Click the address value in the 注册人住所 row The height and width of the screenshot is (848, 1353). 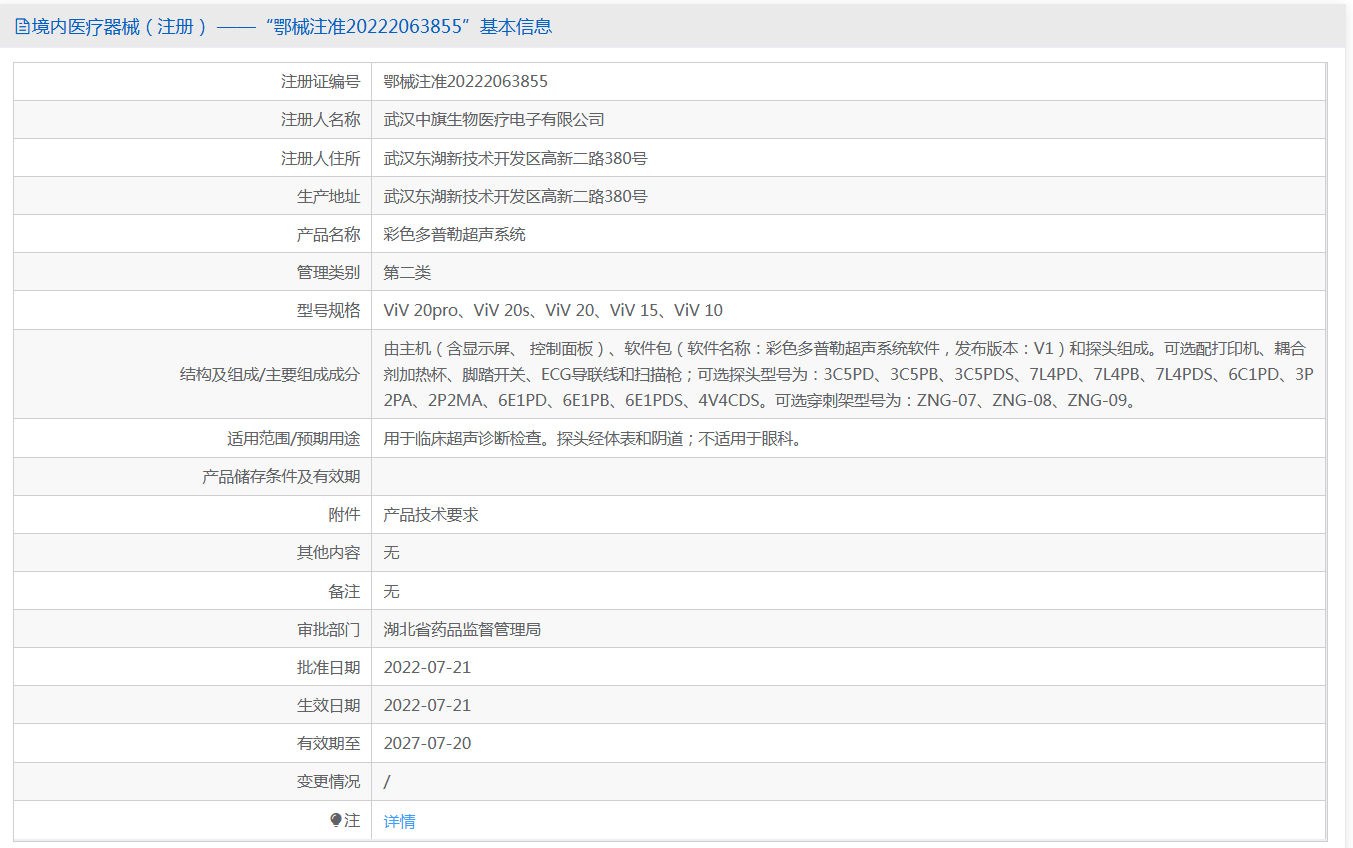[516, 158]
